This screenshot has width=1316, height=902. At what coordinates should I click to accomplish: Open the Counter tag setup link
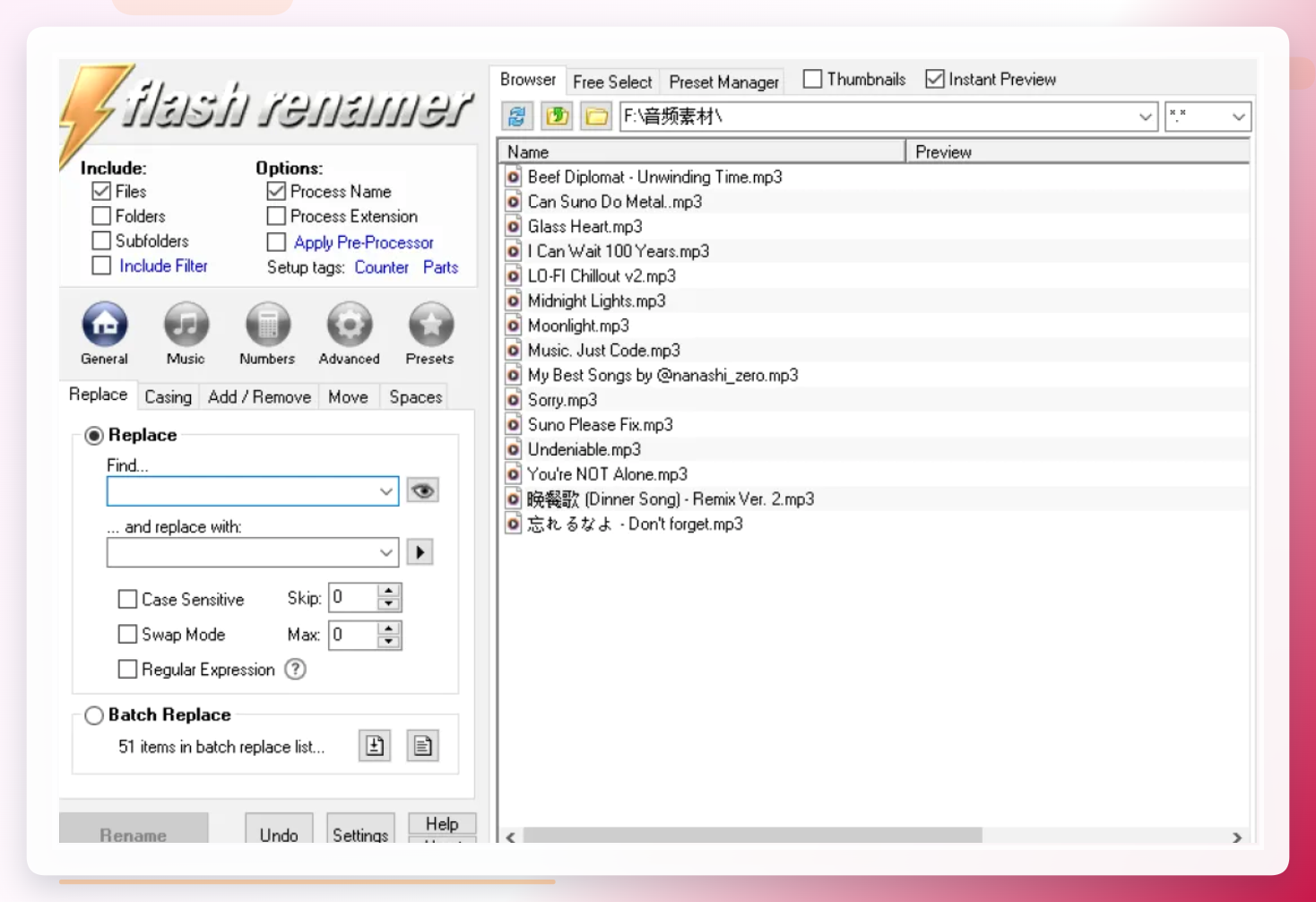coord(382,267)
